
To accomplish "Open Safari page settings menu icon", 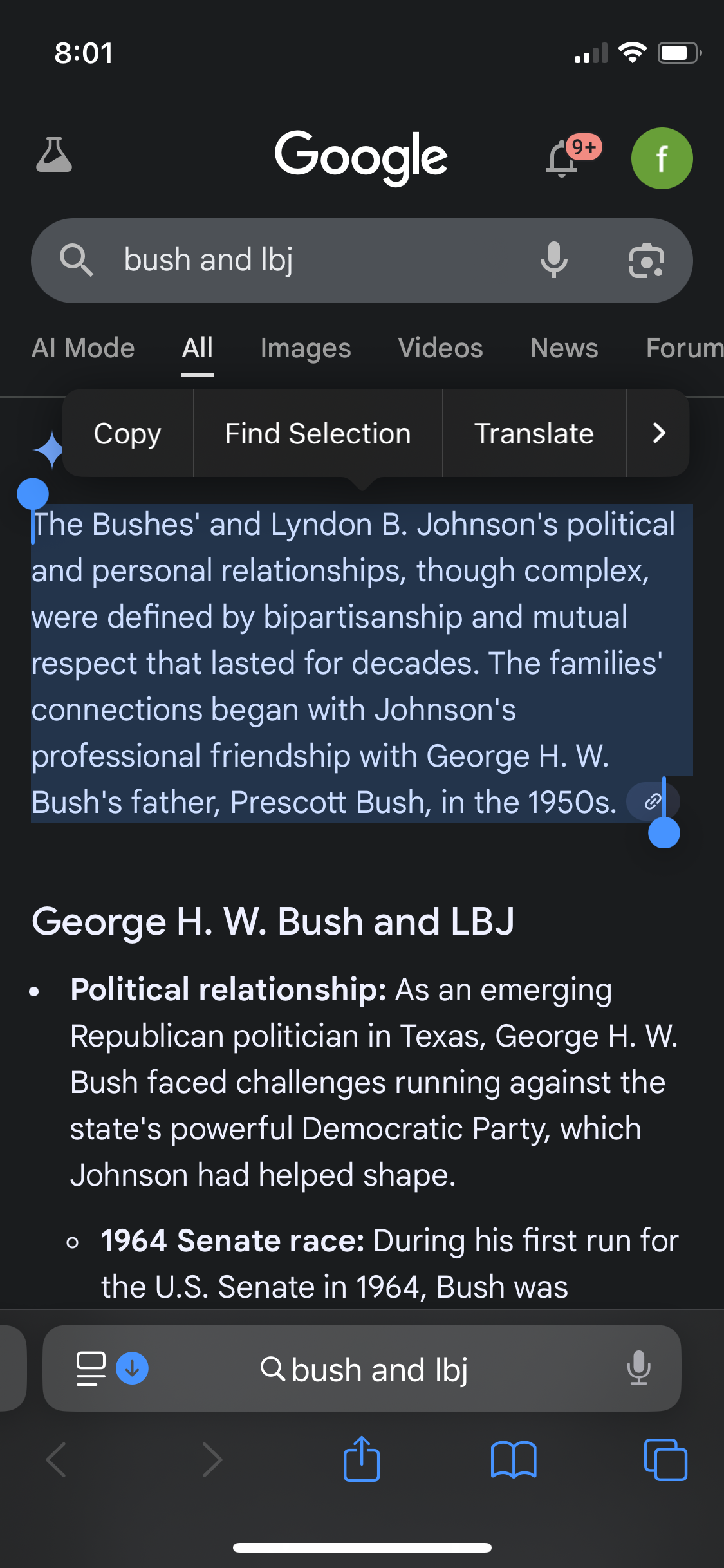I will coord(91,1368).
